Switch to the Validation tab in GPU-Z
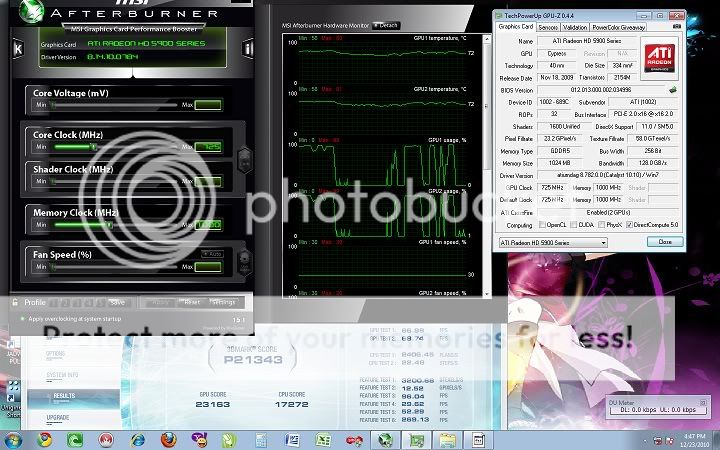 coord(575,27)
